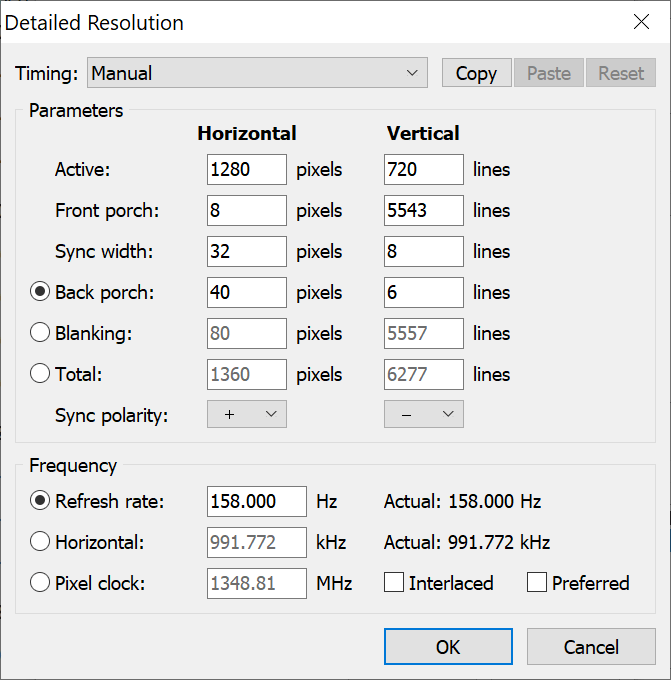Open the horizontal sync polarity dropdown
The width and height of the screenshot is (671, 680).
pos(246,415)
